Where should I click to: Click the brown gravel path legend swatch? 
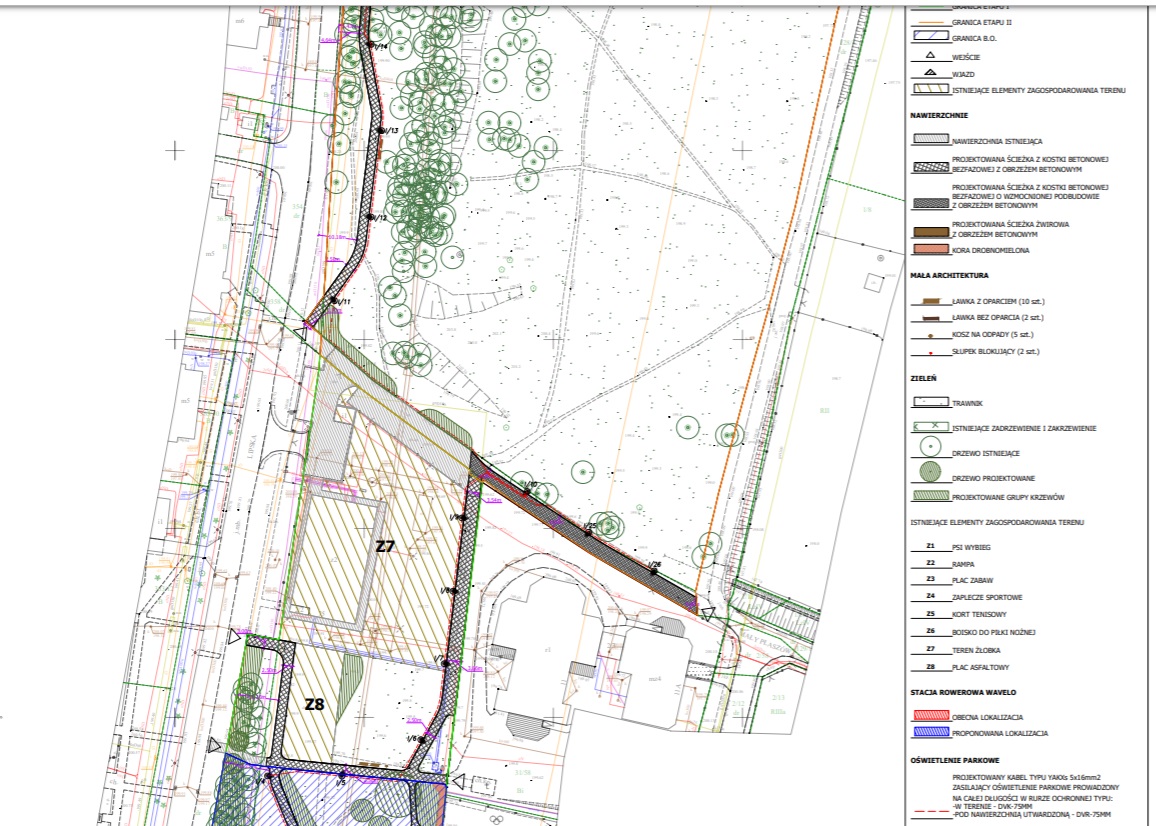930,232
